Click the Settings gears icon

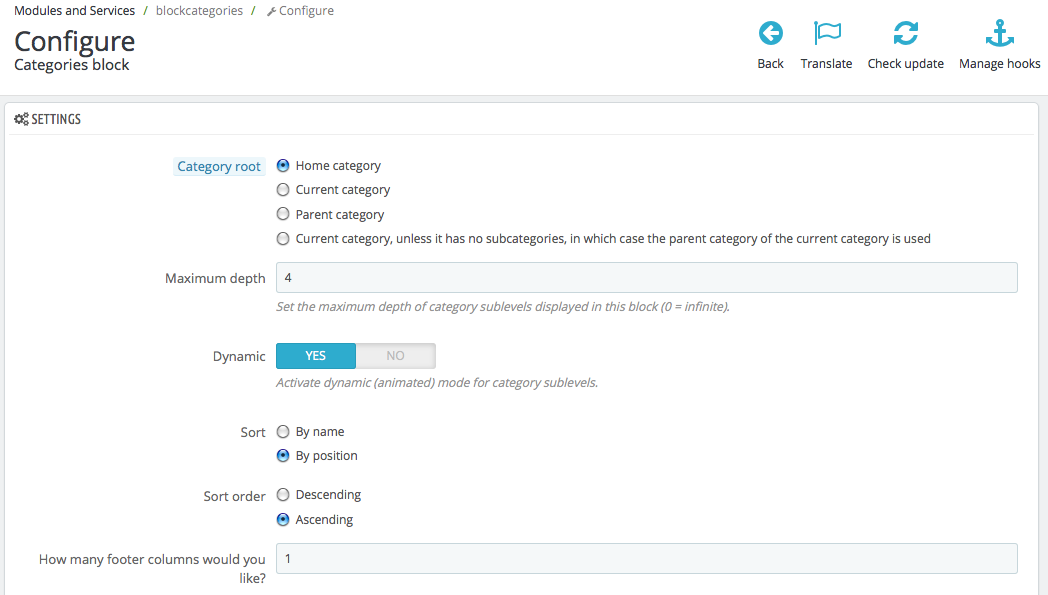click(21, 119)
